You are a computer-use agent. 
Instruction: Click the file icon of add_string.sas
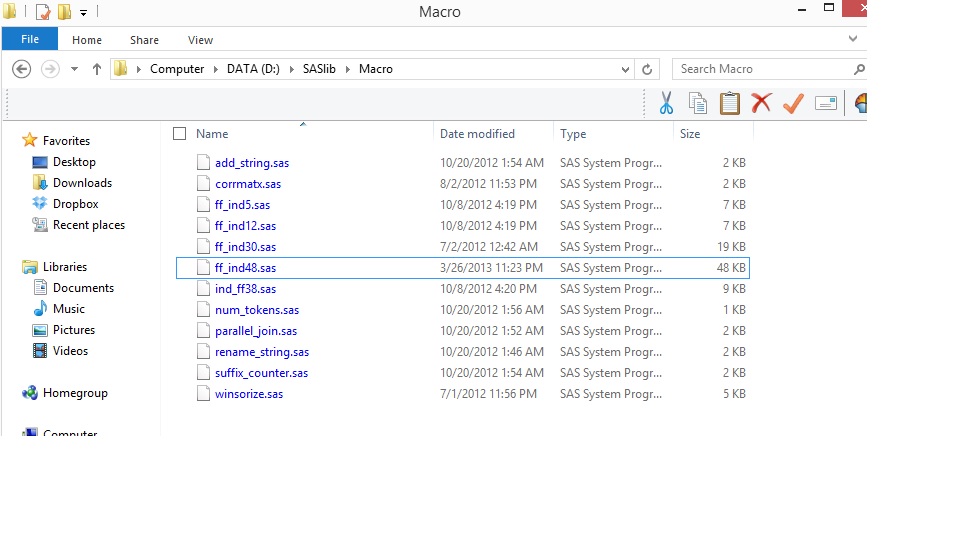click(x=203, y=162)
